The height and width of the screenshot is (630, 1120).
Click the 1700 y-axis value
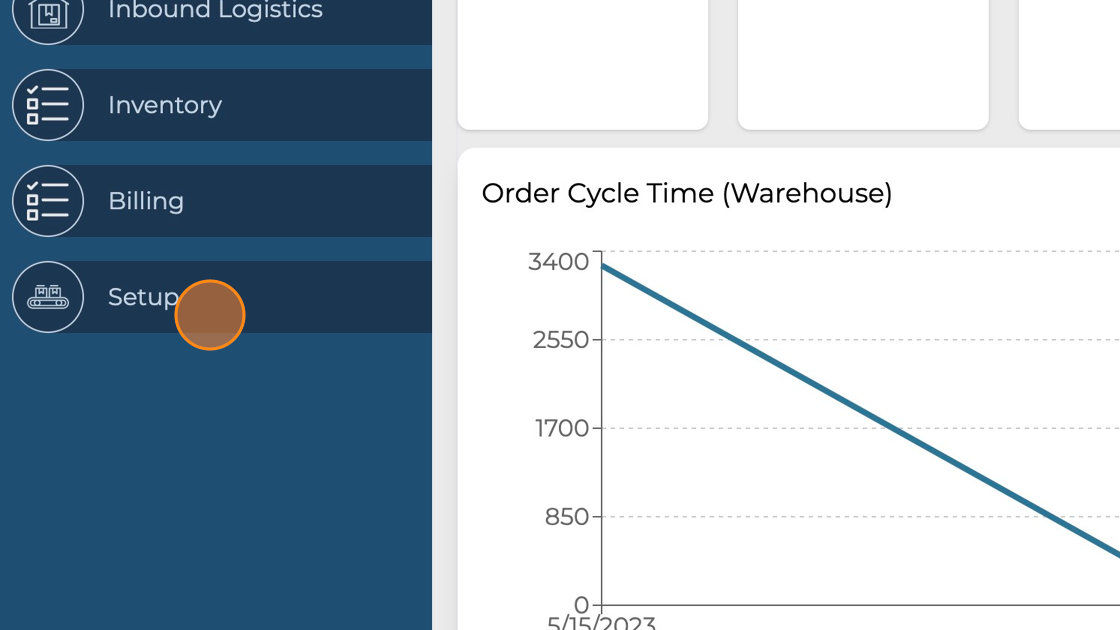click(x=563, y=429)
